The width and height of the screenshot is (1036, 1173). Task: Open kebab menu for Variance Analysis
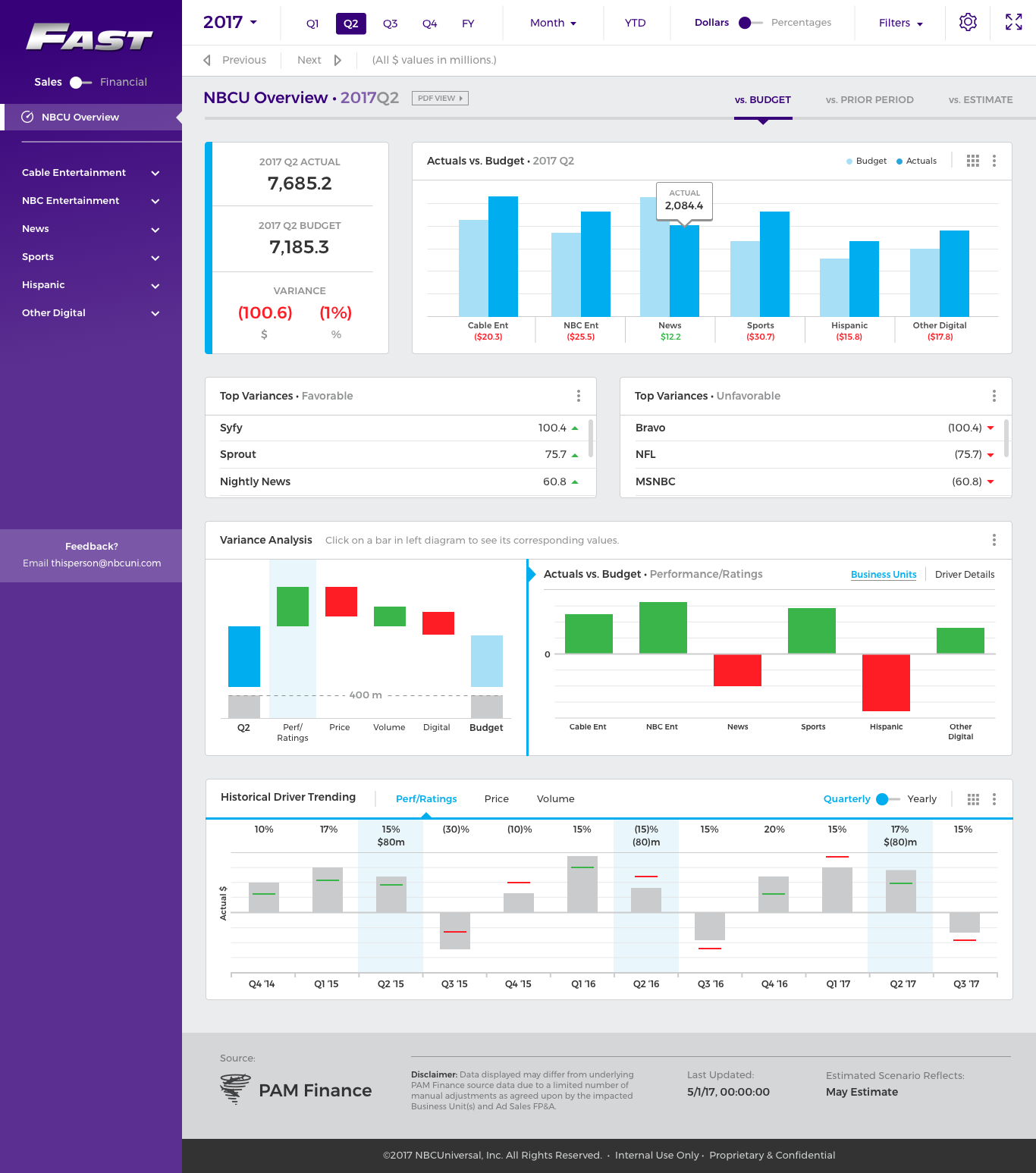pos(994,540)
